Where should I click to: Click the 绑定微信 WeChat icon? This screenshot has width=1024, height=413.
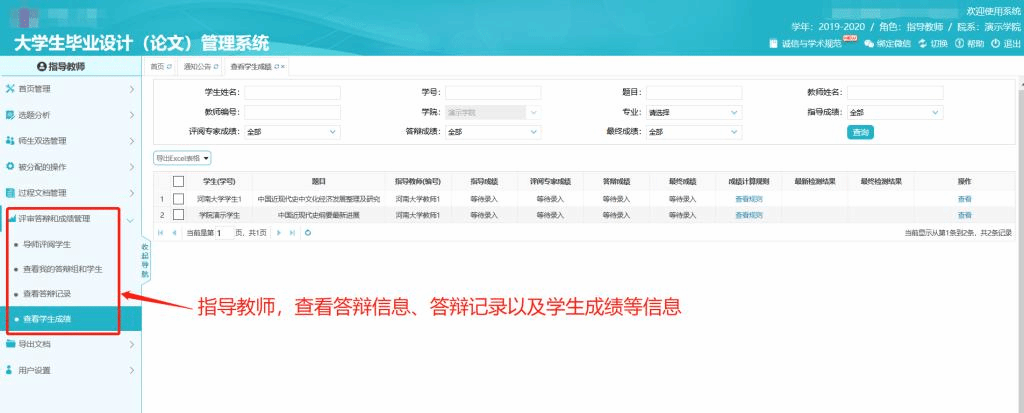coord(870,44)
